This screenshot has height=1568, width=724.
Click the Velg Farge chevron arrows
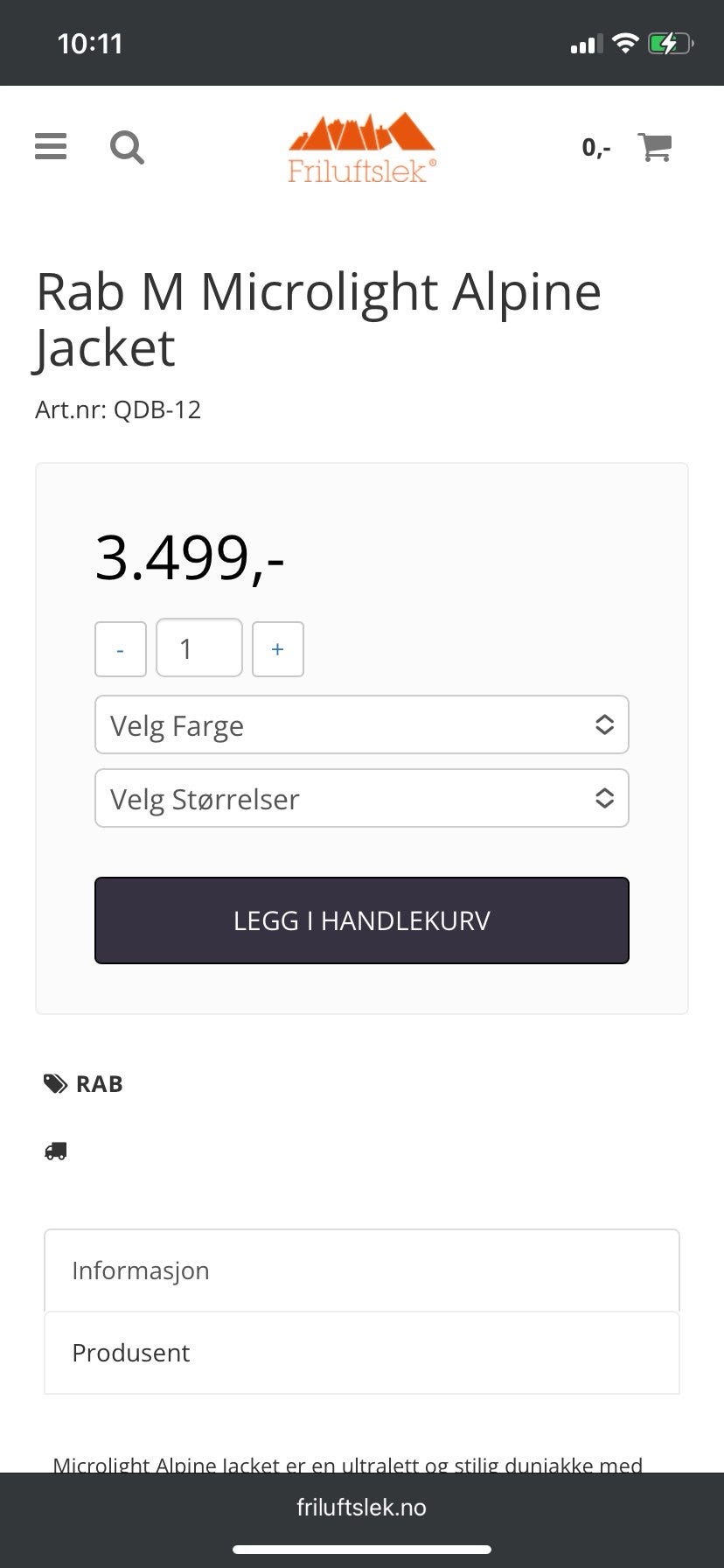(x=604, y=724)
